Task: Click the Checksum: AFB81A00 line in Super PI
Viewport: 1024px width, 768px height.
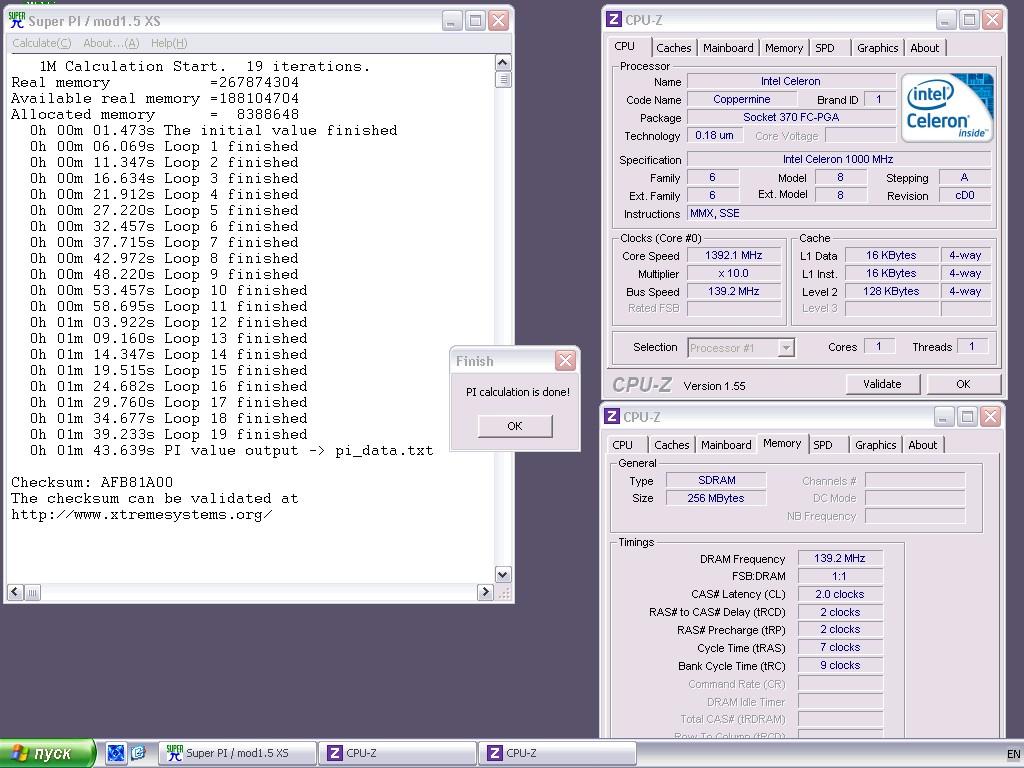Action: [92, 483]
